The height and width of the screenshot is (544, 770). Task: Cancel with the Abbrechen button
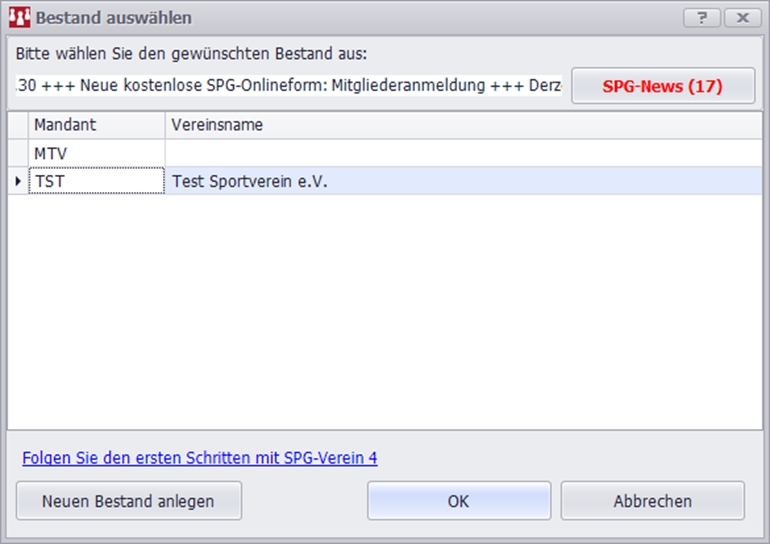point(652,501)
